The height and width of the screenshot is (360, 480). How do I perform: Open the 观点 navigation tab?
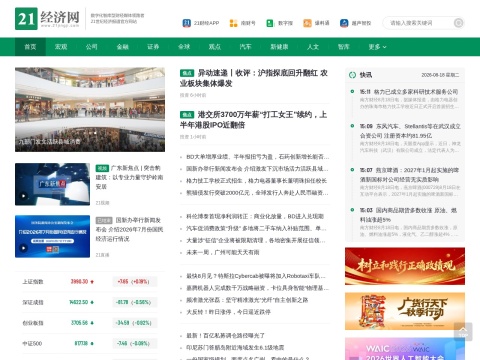[215, 47]
